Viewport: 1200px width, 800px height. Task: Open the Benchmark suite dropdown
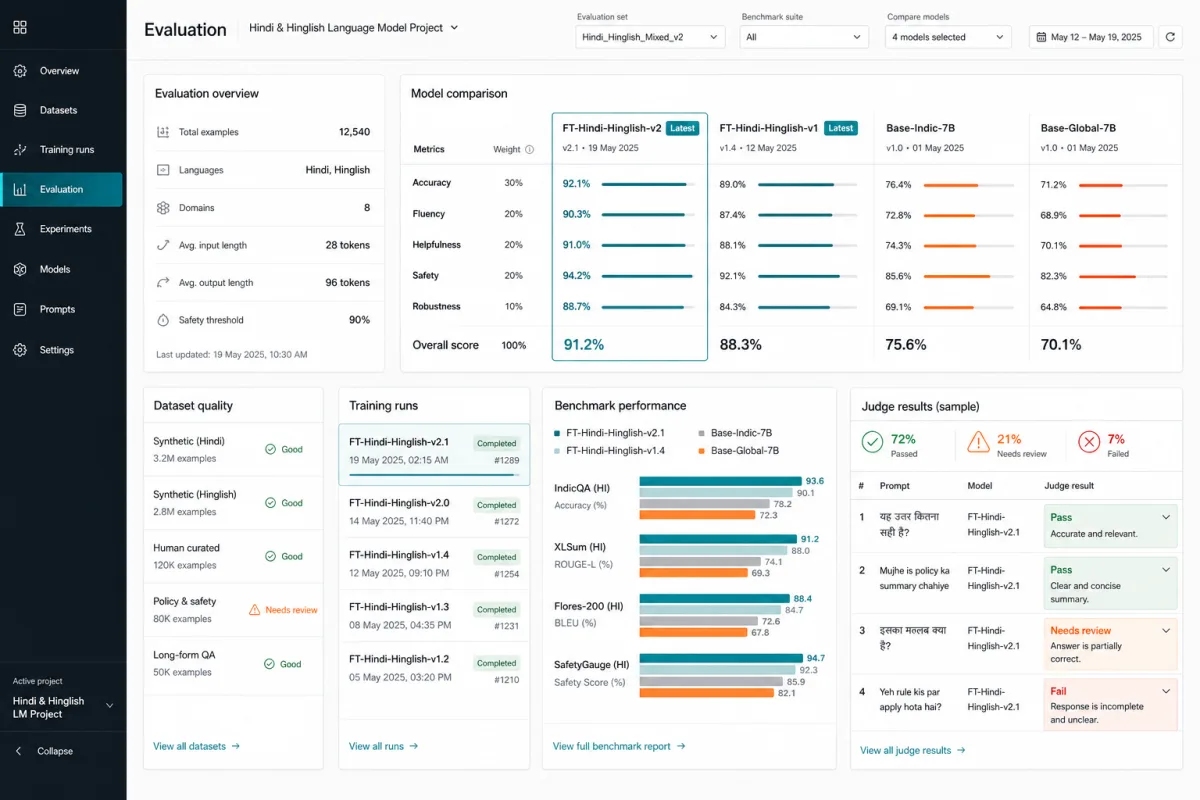coord(805,37)
